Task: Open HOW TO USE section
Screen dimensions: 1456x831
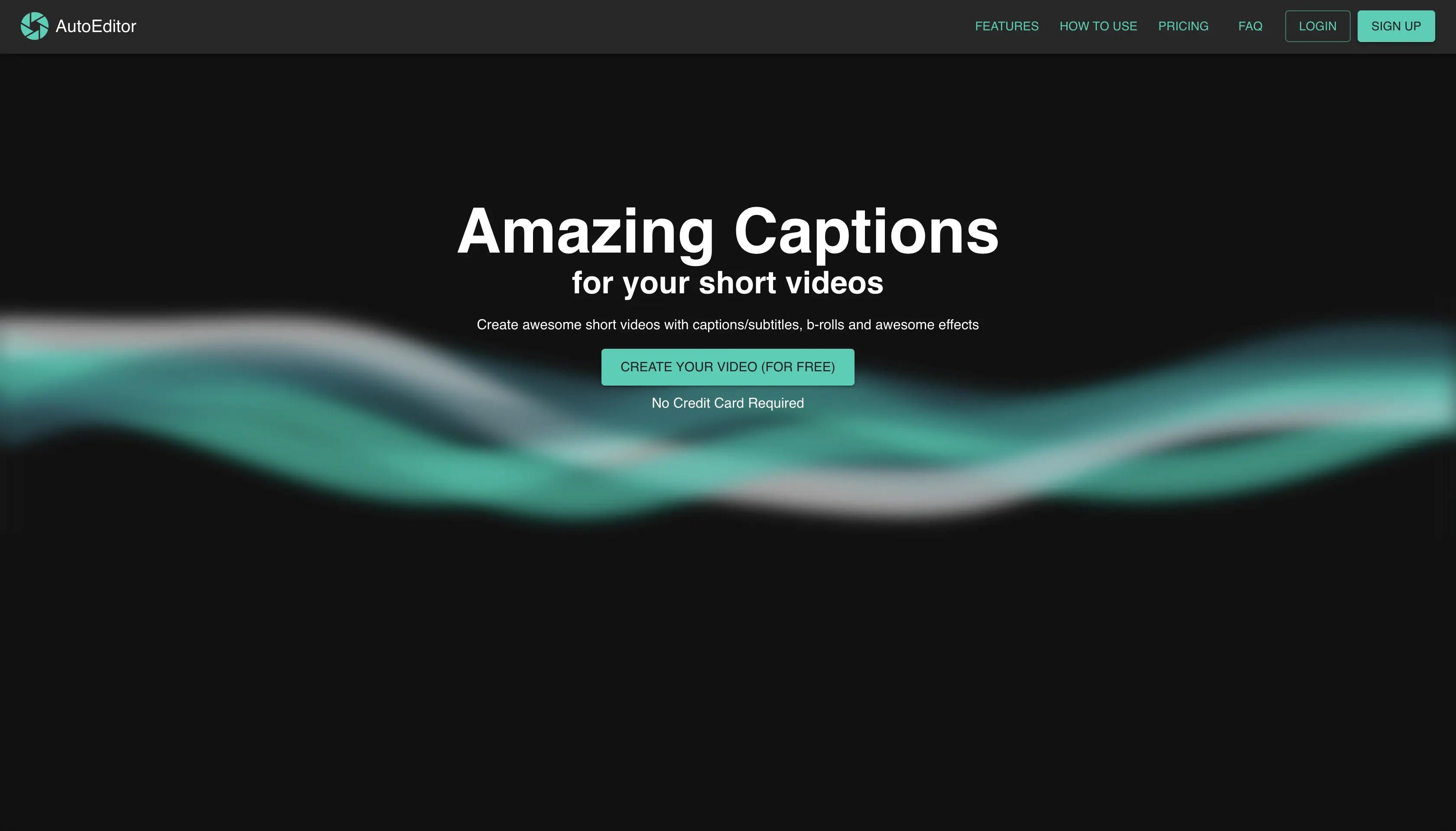Action: point(1098,26)
